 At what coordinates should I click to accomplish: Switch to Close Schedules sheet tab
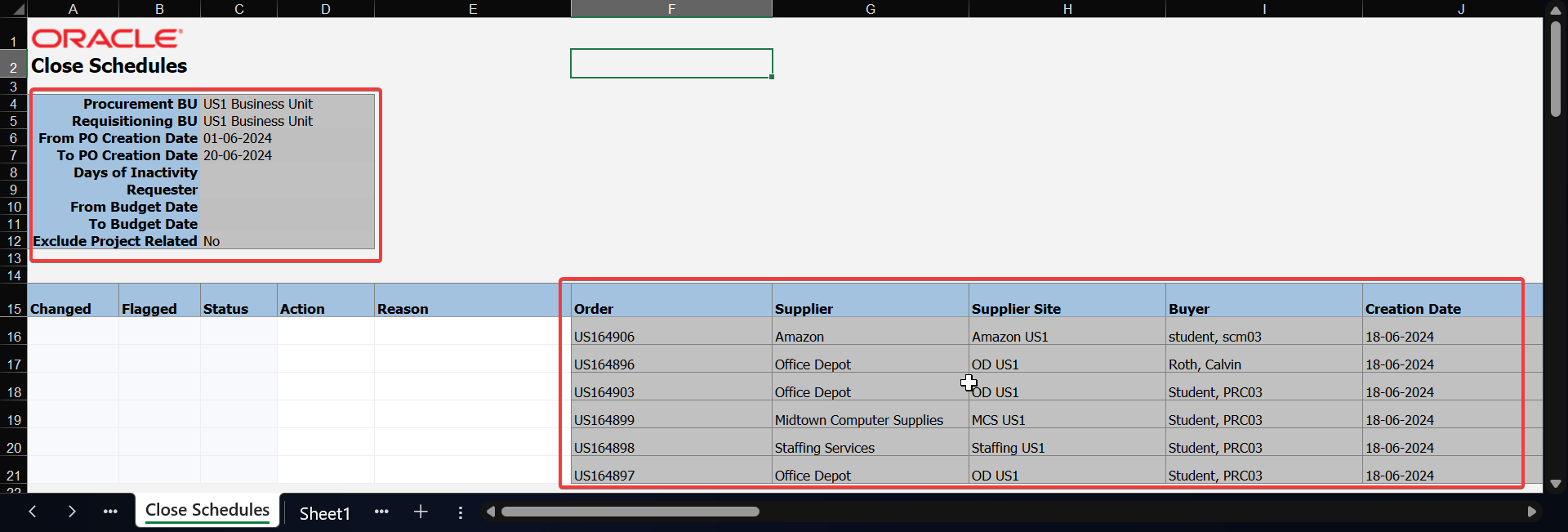(x=207, y=510)
